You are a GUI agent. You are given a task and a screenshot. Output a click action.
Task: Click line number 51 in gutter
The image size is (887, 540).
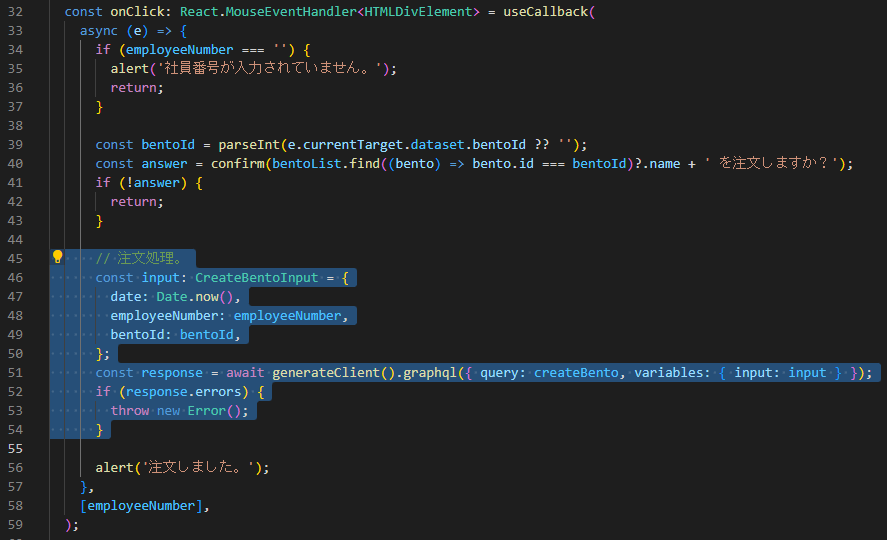pyautogui.click(x=15, y=373)
